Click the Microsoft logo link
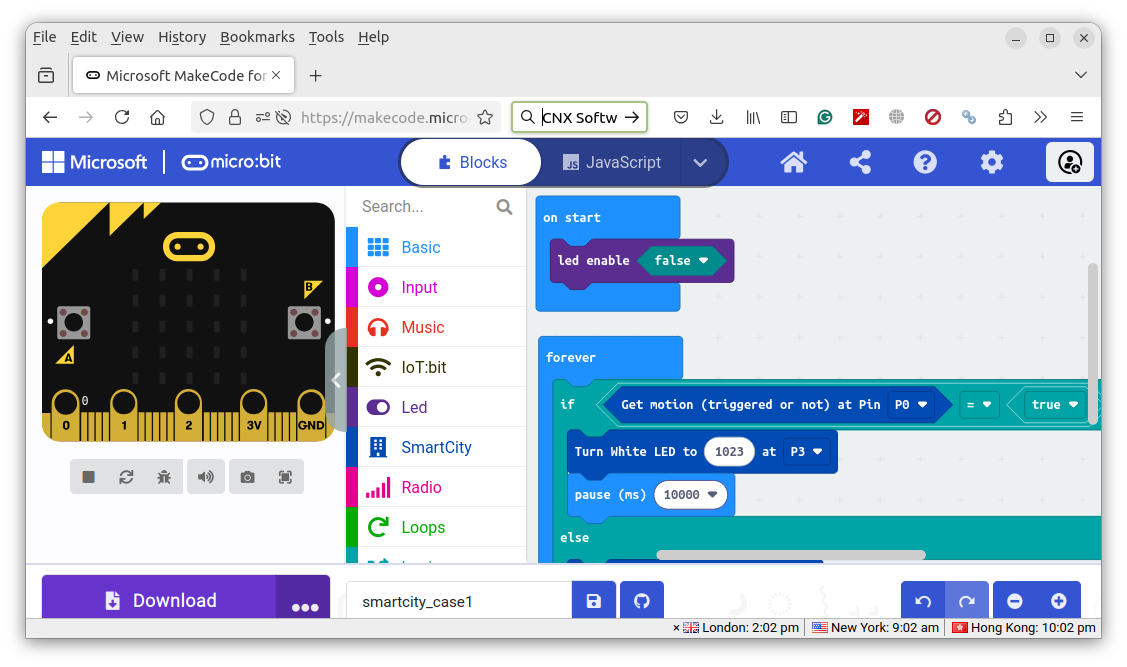The image size is (1127, 667). point(94,162)
